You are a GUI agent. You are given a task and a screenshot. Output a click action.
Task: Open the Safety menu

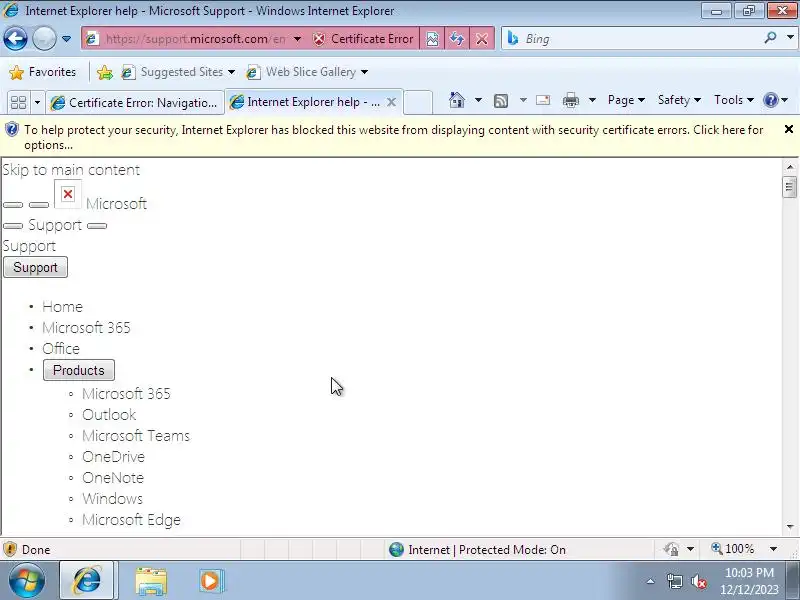(x=679, y=100)
